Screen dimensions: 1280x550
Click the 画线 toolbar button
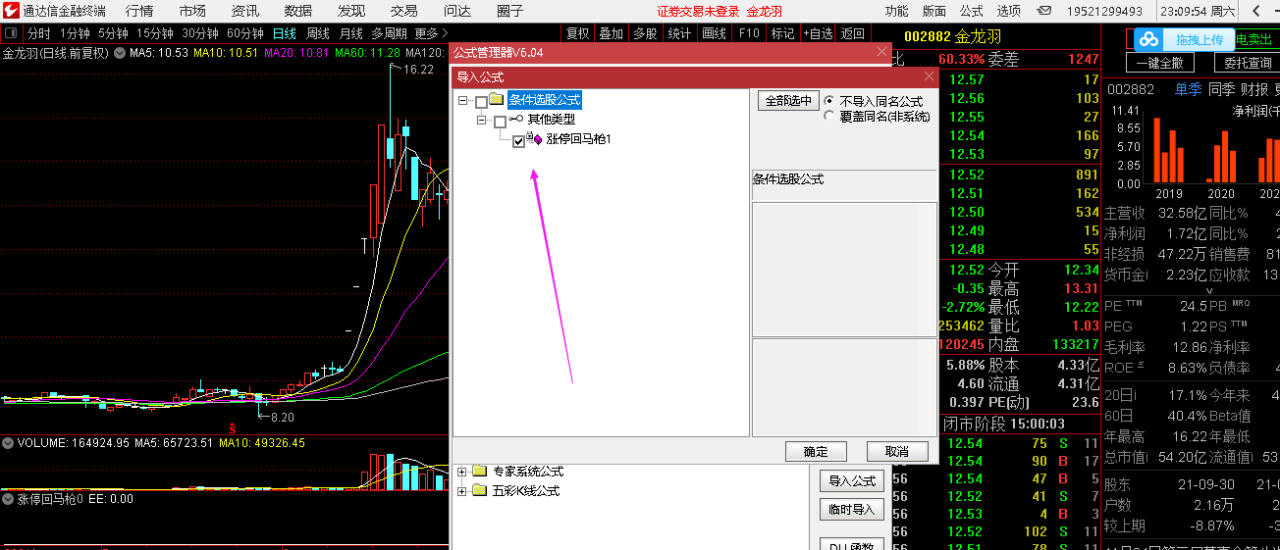click(713, 33)
